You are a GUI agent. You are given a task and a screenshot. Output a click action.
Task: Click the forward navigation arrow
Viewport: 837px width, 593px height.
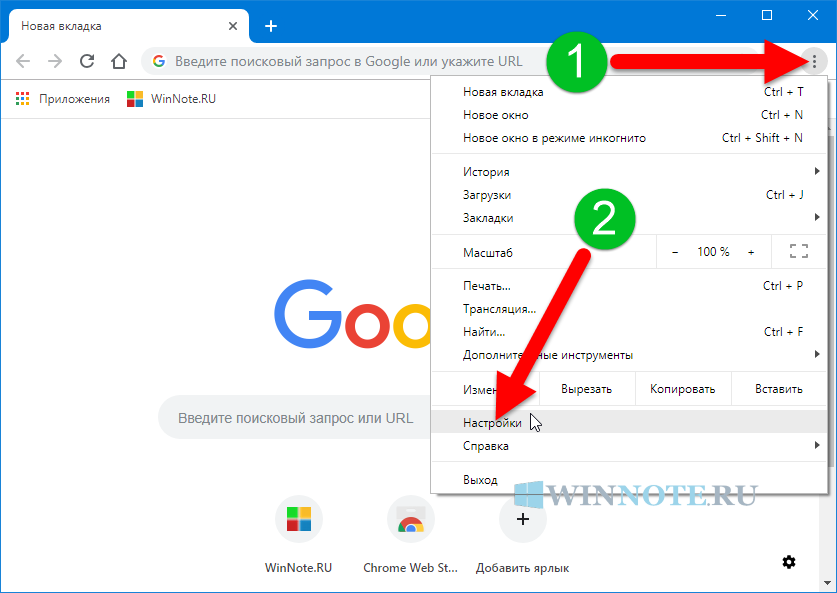click(55, 61)
